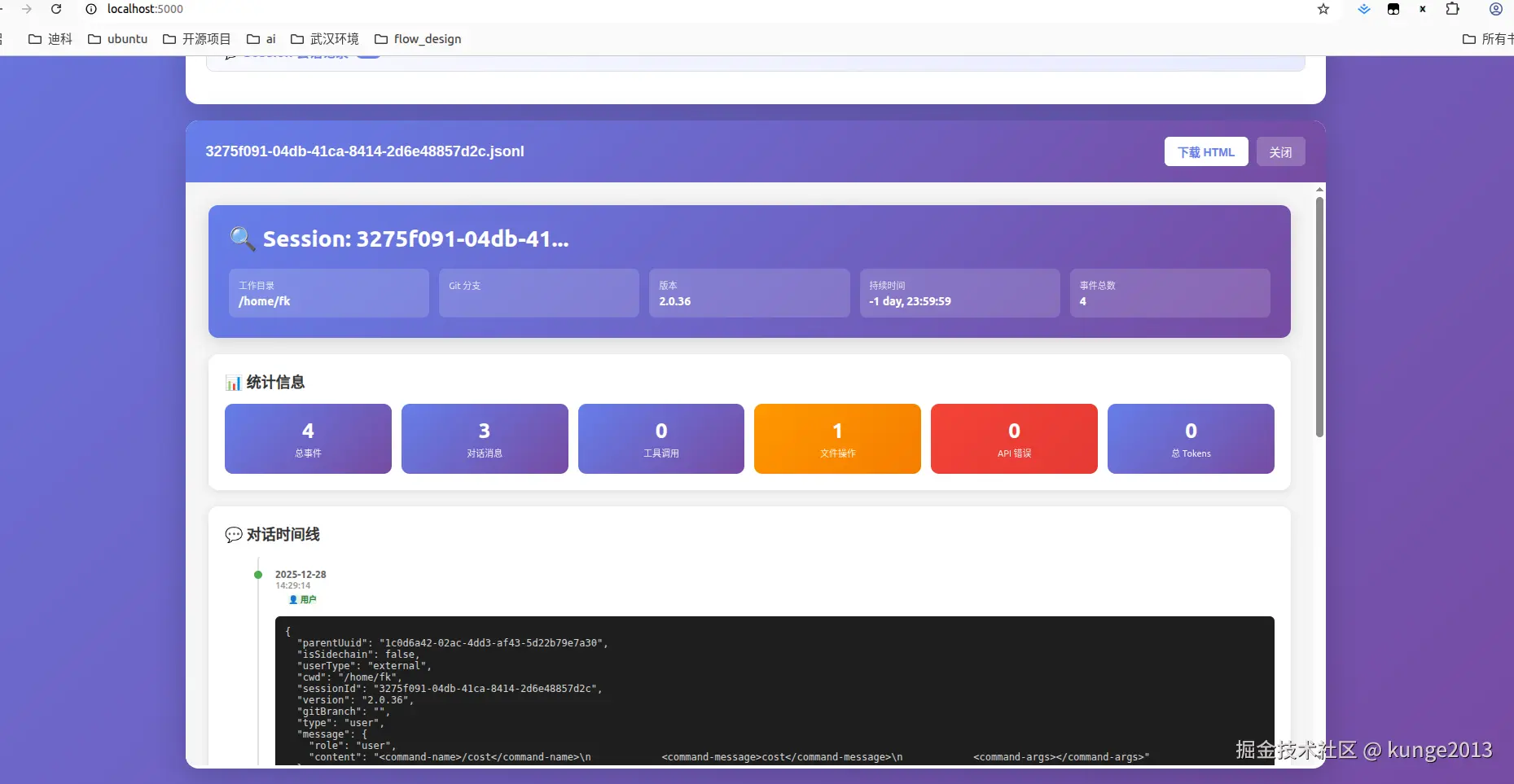Open the Extensions puzzle-piece menu
The width and height of the screenshot is (1514, 784).
pos(1452,9)
